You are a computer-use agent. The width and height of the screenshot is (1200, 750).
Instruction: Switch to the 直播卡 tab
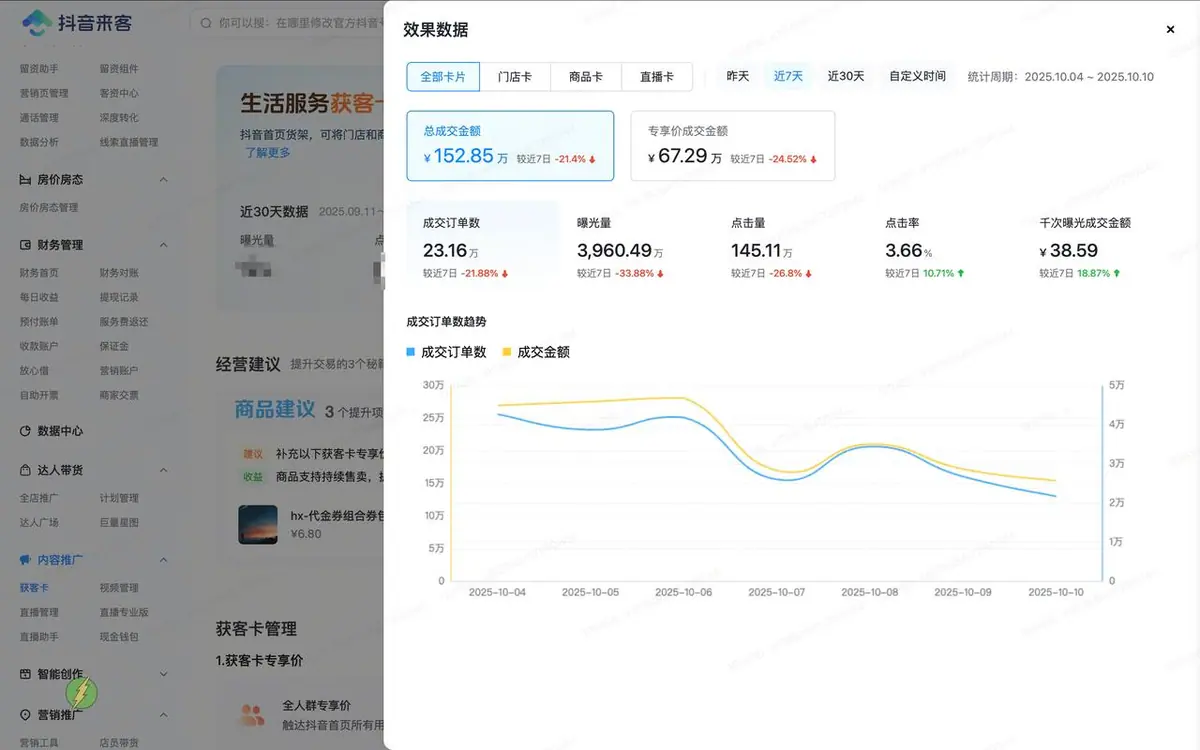click(657, 77)
